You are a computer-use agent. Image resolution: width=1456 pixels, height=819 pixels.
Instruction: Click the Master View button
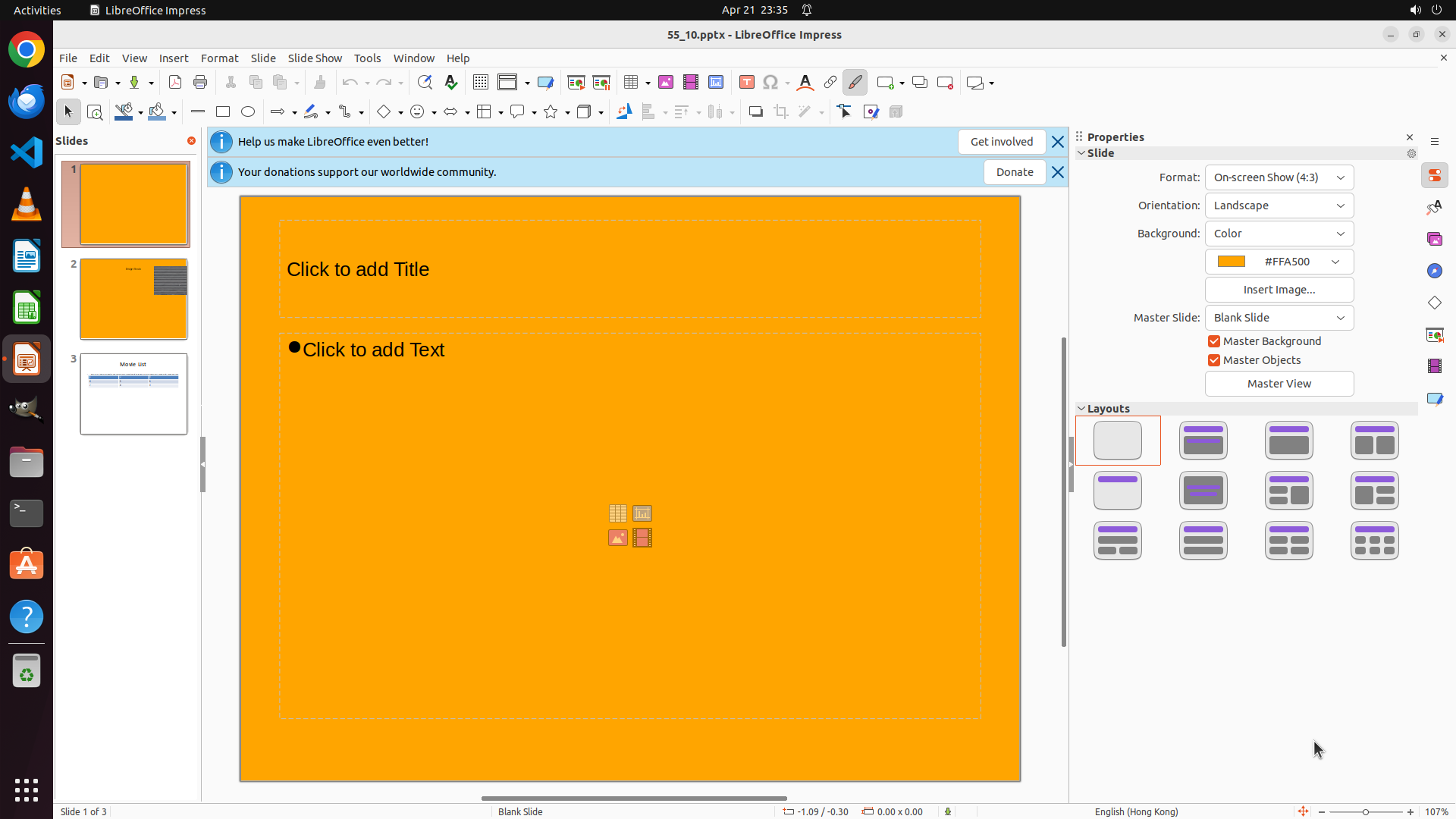(1279, 384)
